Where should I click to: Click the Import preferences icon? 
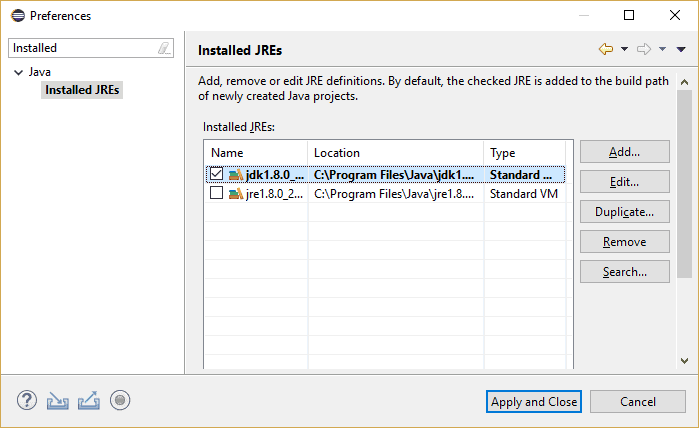pos(58,400)
